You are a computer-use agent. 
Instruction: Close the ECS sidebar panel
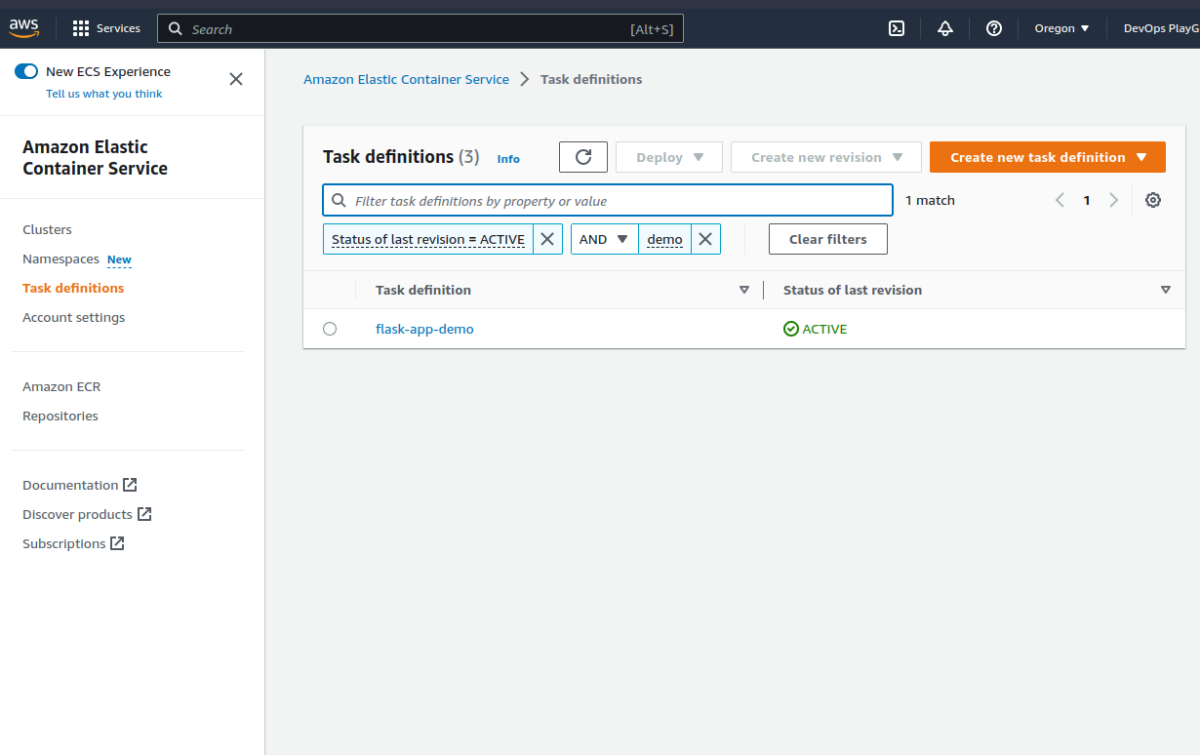pyautogui.click(x=236, y=79)
